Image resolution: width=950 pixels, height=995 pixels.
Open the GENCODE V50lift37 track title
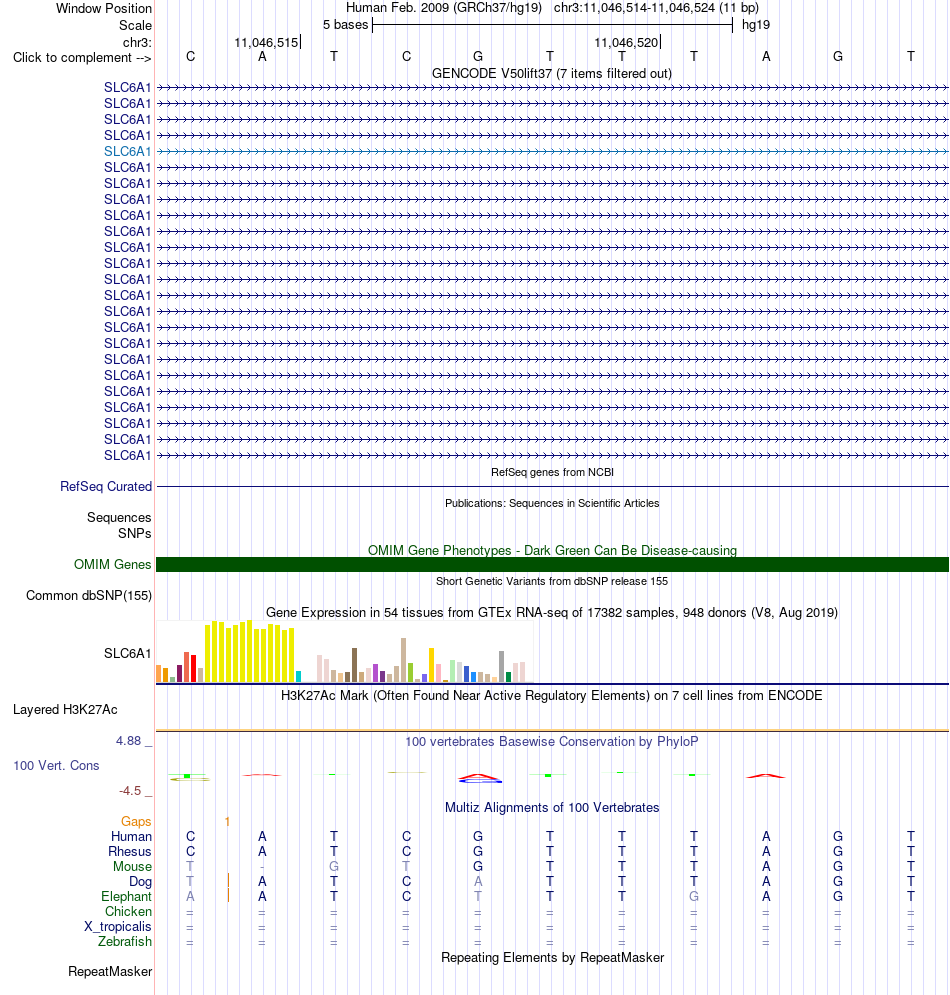(x=551, y=74)
